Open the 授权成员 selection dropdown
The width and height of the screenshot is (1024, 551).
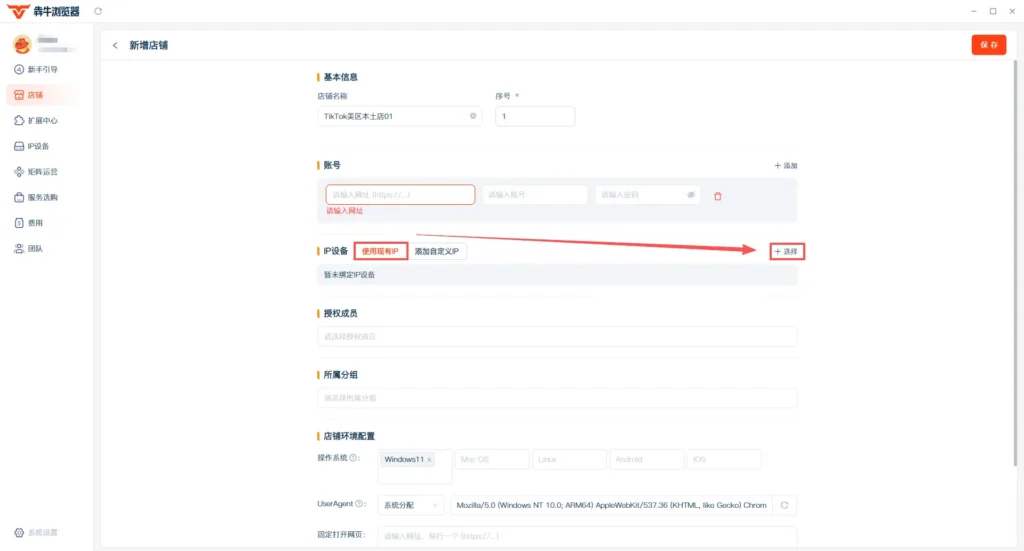[557, 337]
